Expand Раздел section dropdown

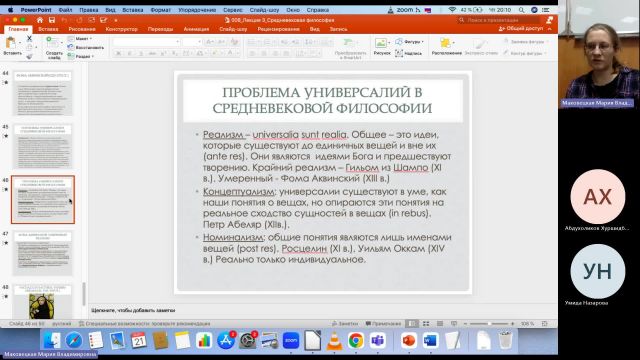click(x=81, y=56)
